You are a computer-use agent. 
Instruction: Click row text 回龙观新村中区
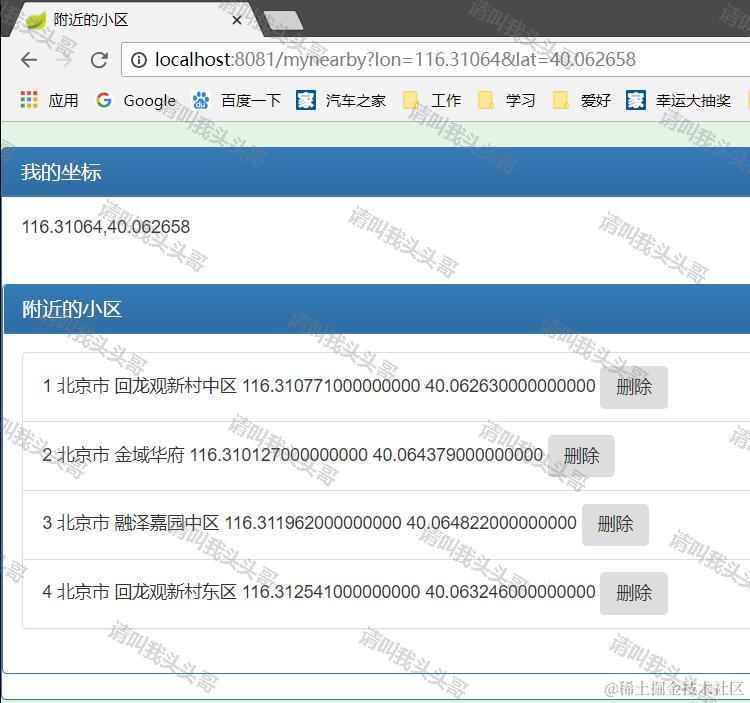pos(176,386)
